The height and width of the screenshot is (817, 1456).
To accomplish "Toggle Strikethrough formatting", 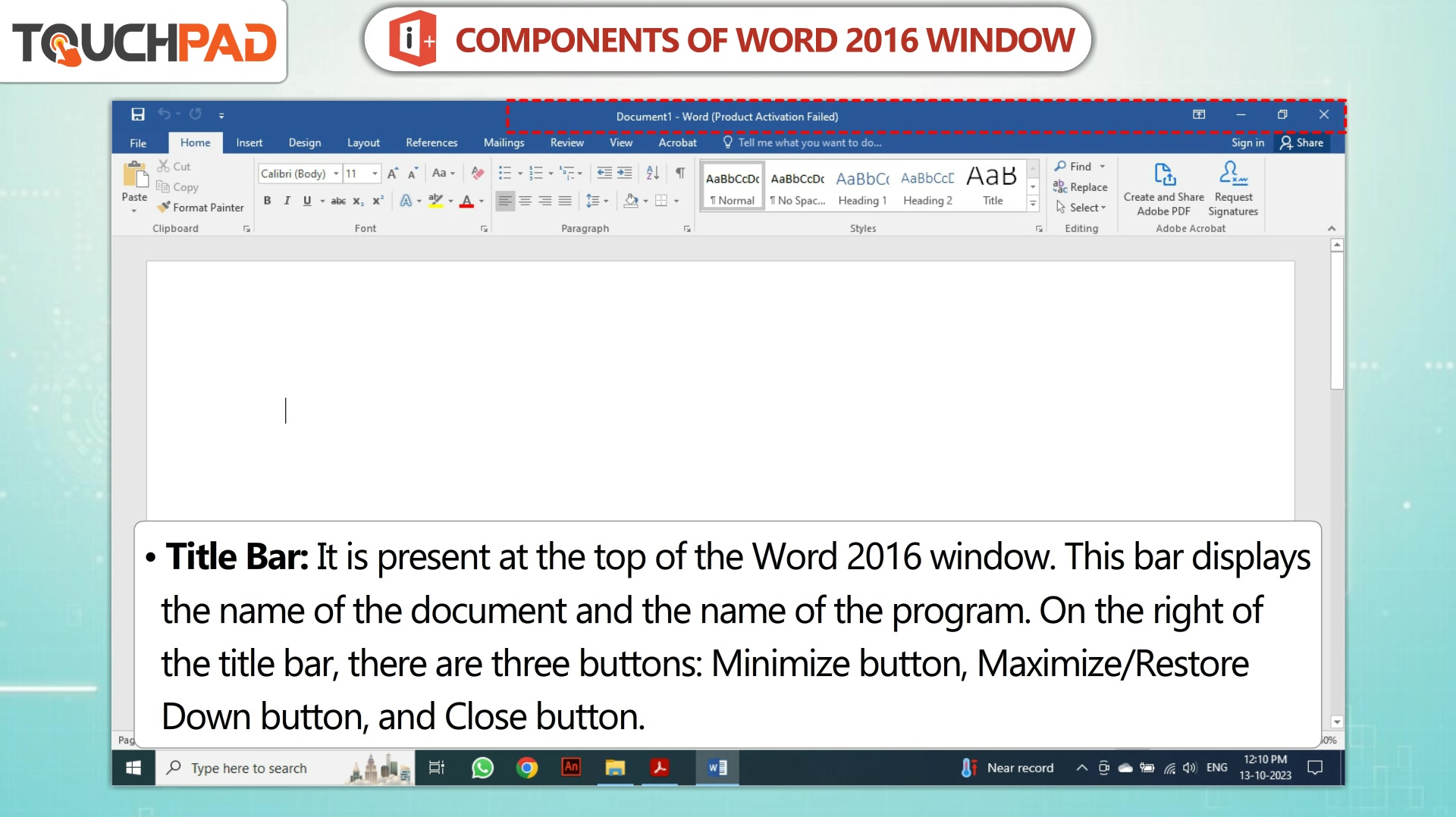I will pyautogui.click(x=338, y=201).
